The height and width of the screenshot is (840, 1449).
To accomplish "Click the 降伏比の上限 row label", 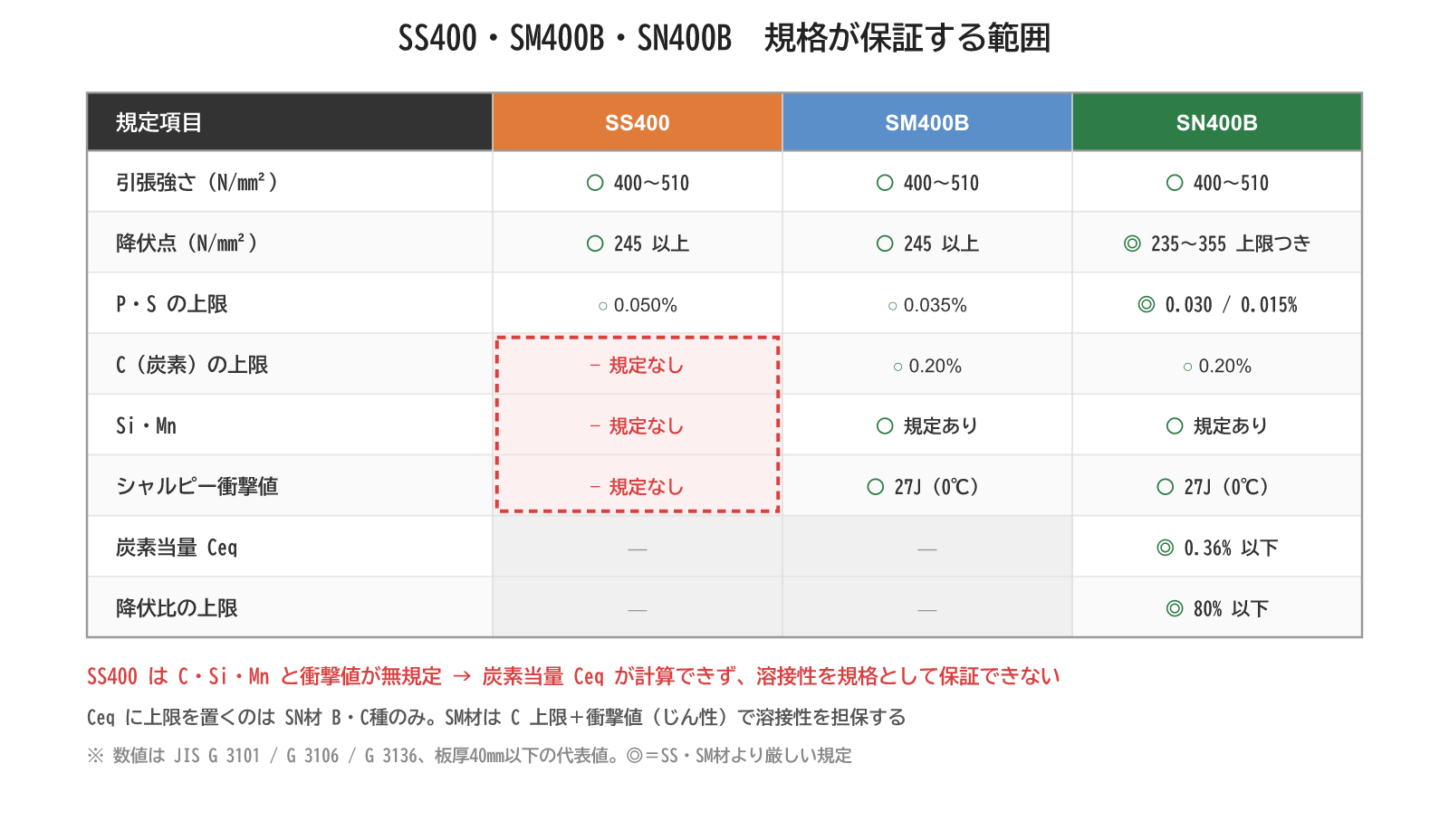I will [x=177, y=608].
